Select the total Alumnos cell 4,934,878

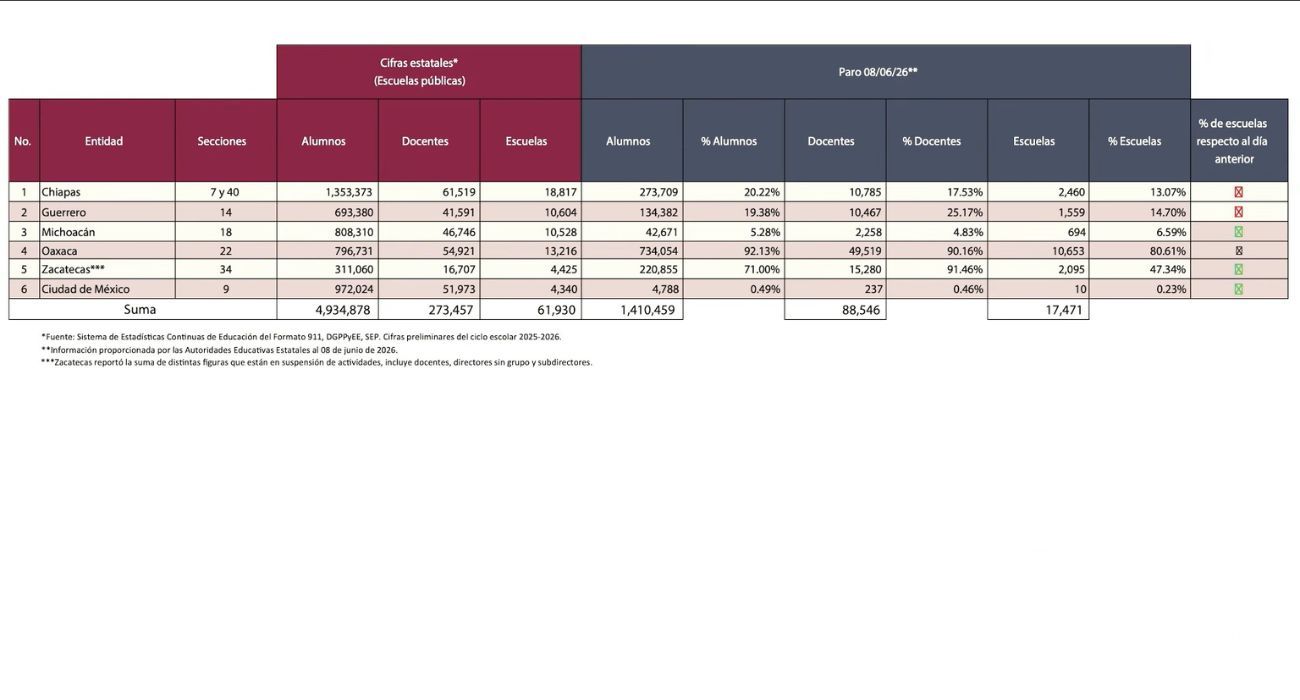[327, 310]
